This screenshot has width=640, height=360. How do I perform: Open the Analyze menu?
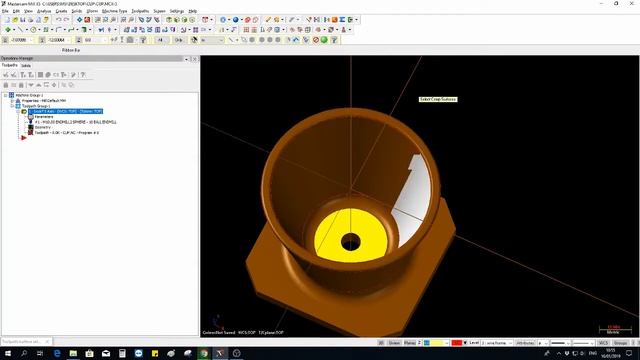point(44,11)
